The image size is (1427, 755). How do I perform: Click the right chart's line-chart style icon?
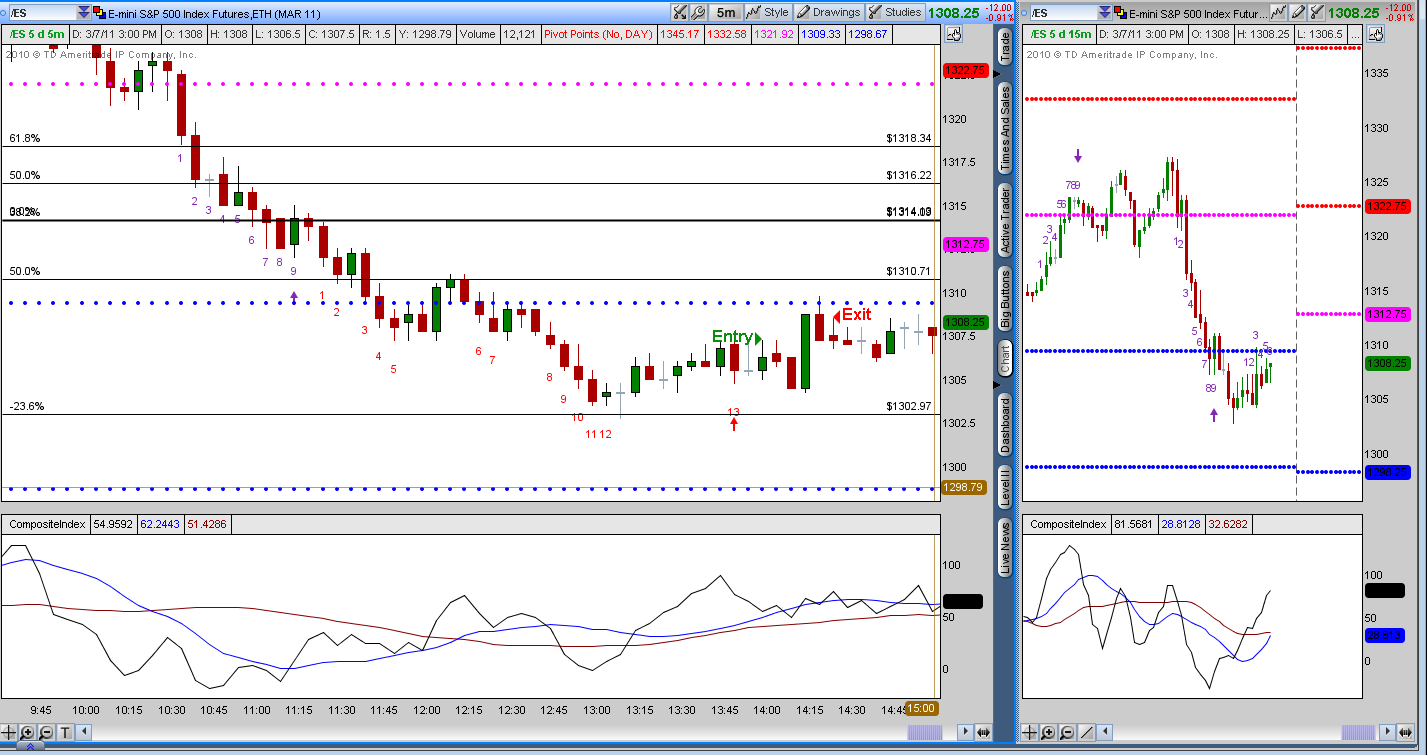[x=1279, y=13]
